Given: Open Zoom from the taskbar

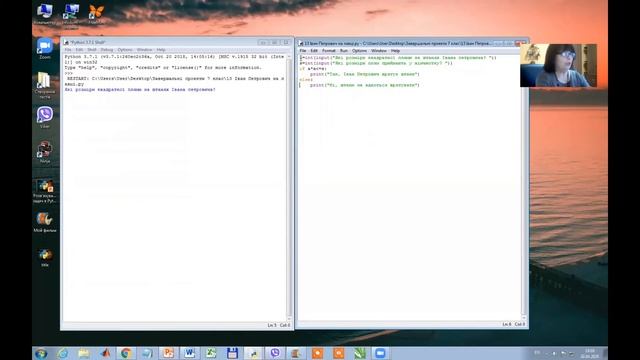Looking at the screenshot, I should [380, 353].
